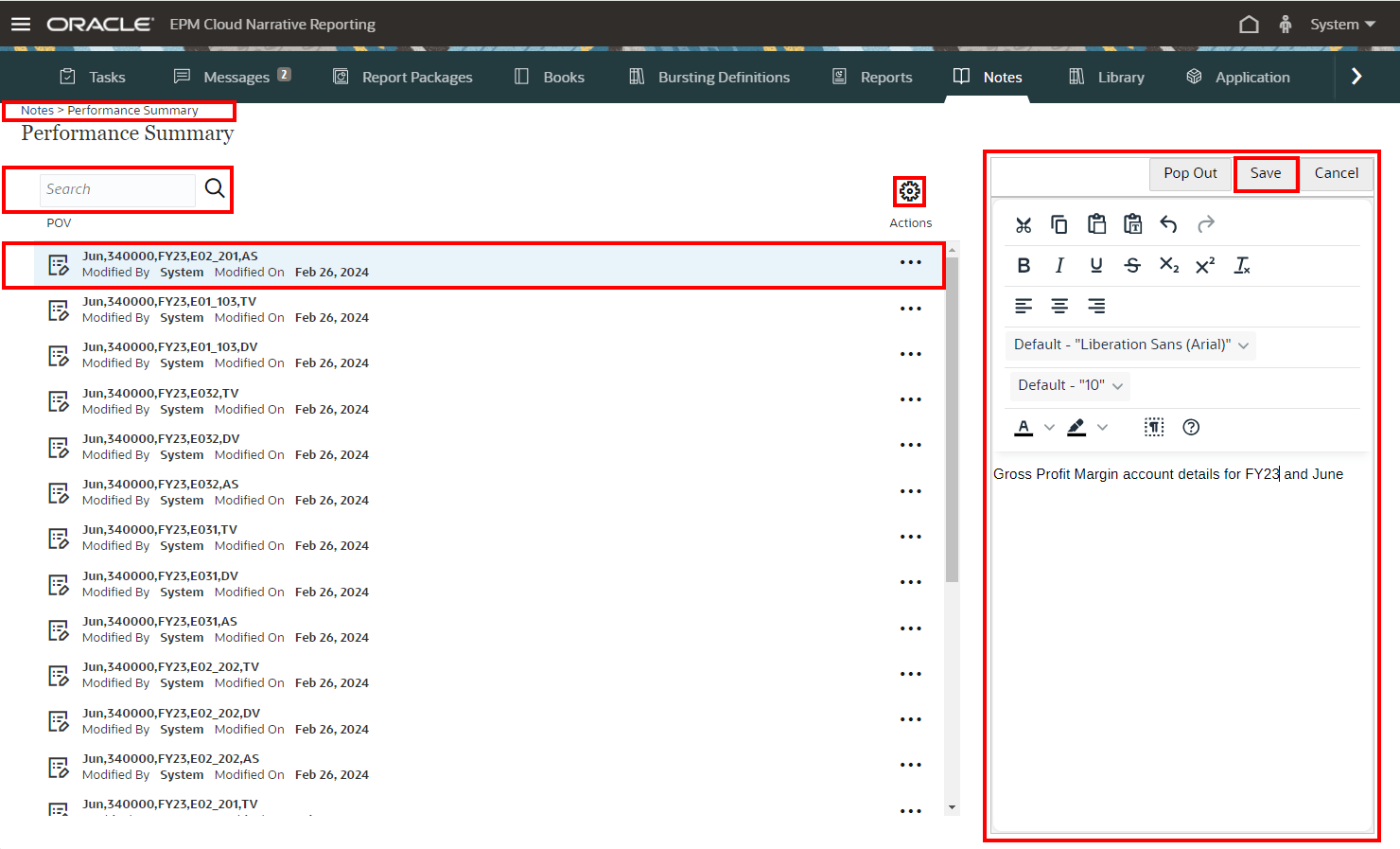Select the note Jun,340000,FY23,E031,AS
This screenshot has height=849, width=1400.
click(489, 629)
